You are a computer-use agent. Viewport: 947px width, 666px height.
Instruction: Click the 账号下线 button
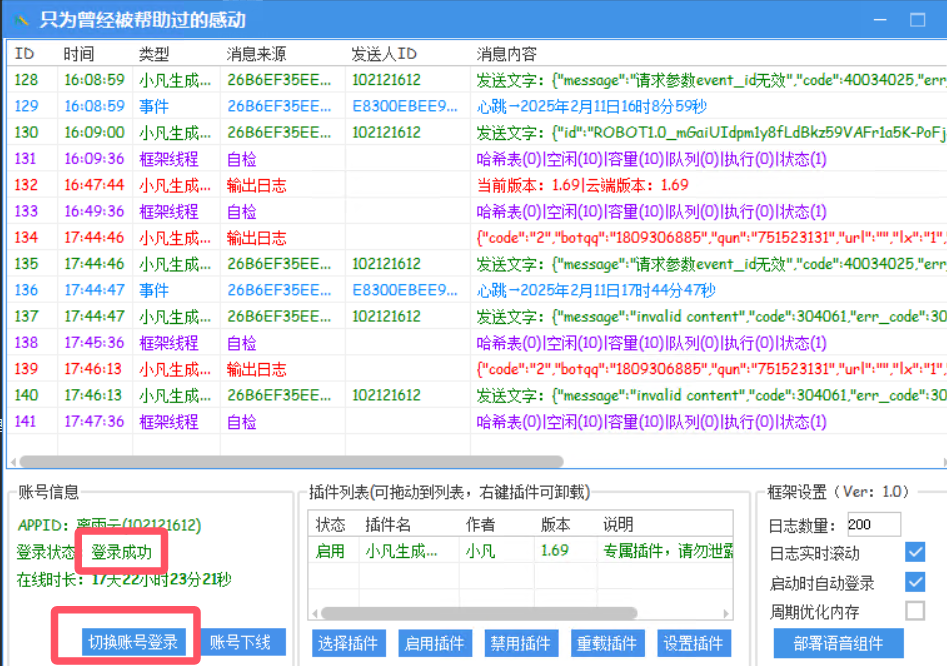[x=244, y=642]
